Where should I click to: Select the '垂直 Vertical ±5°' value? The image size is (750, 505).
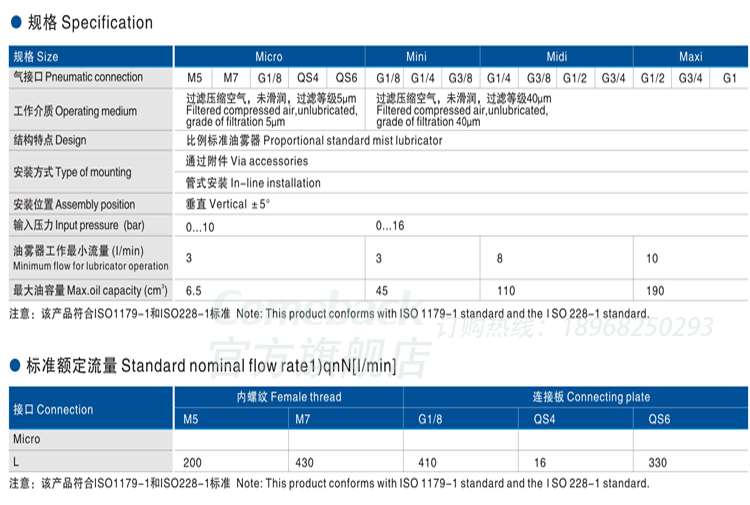228,204
